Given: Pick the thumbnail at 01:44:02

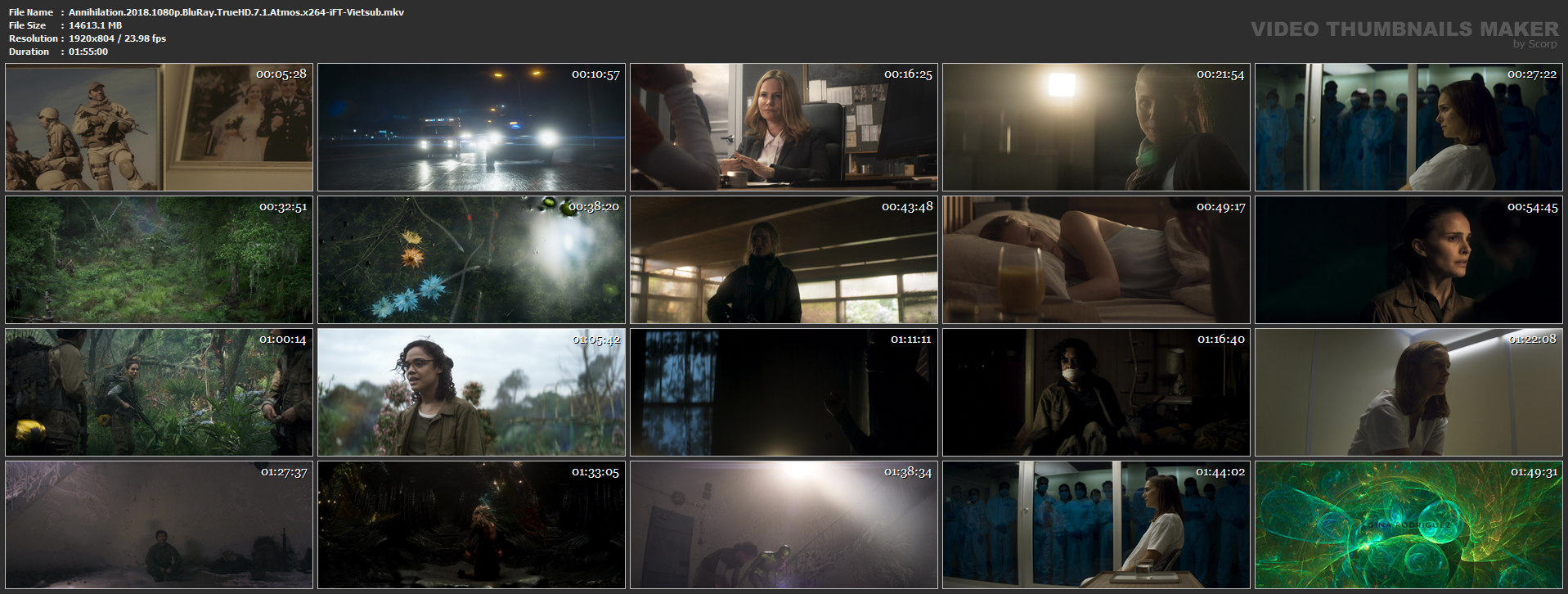Looking at the screenshot, I should 1096,524.
